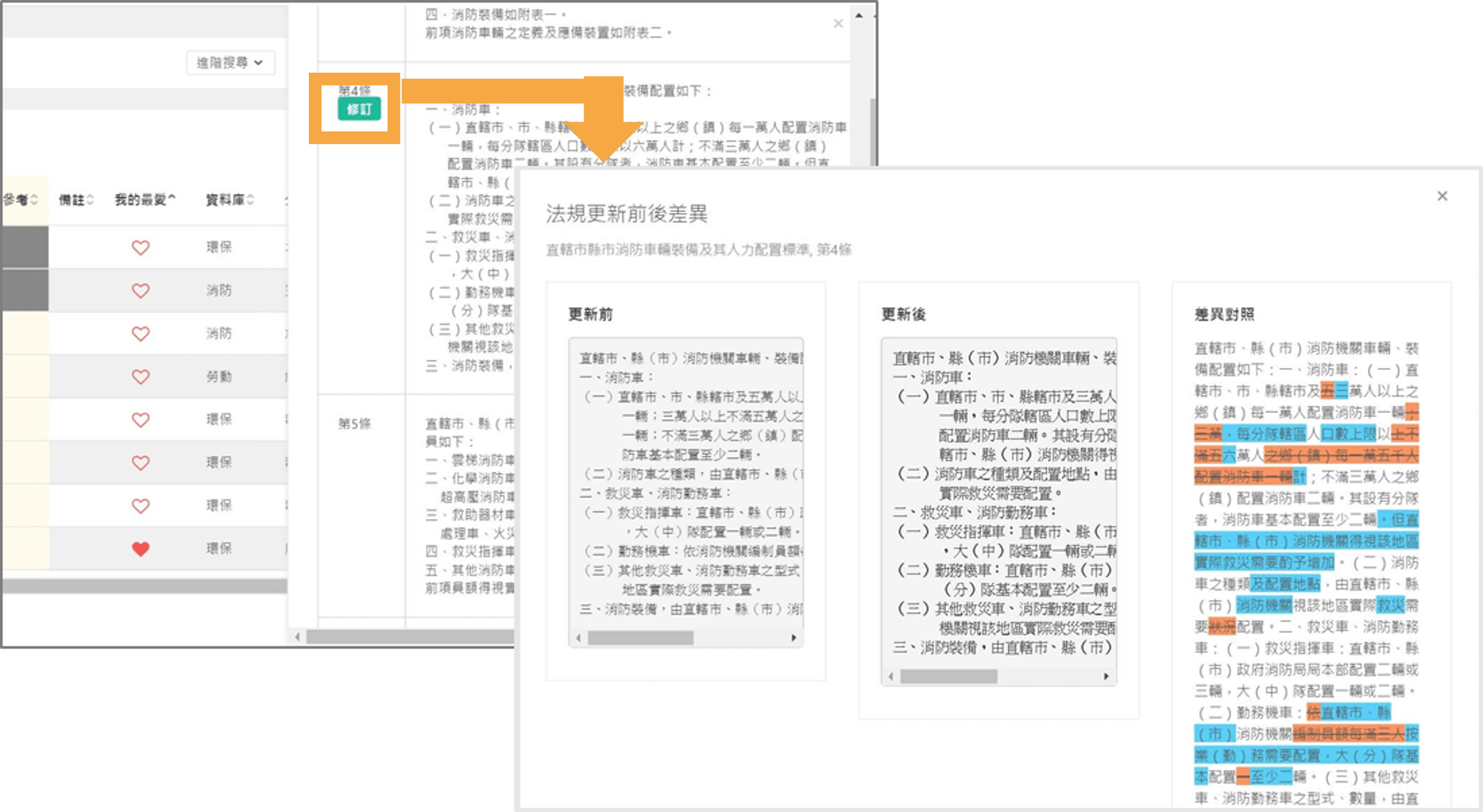1483x812 pixels.
Task: Toggle favorite heart in first 環保 row
Action: [x=140, y=248]
